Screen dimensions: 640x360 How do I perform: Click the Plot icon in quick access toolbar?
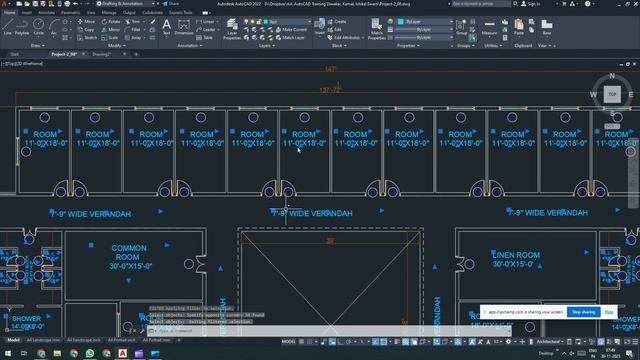[67, 4]
